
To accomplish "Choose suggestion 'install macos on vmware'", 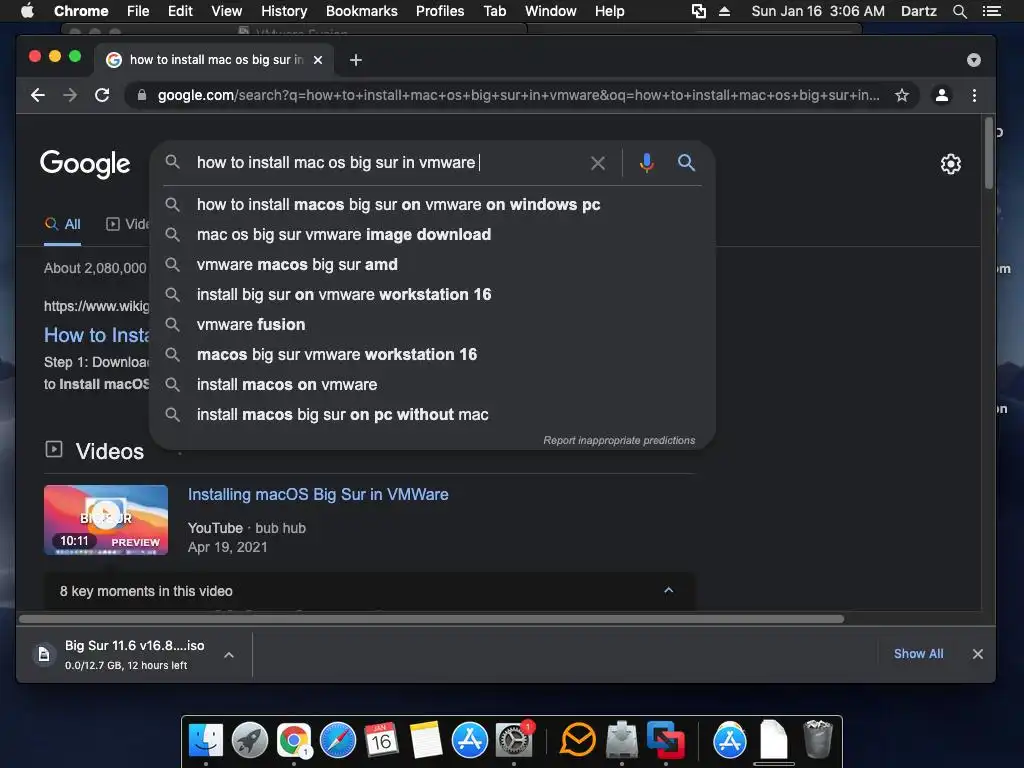I will 432,385.
